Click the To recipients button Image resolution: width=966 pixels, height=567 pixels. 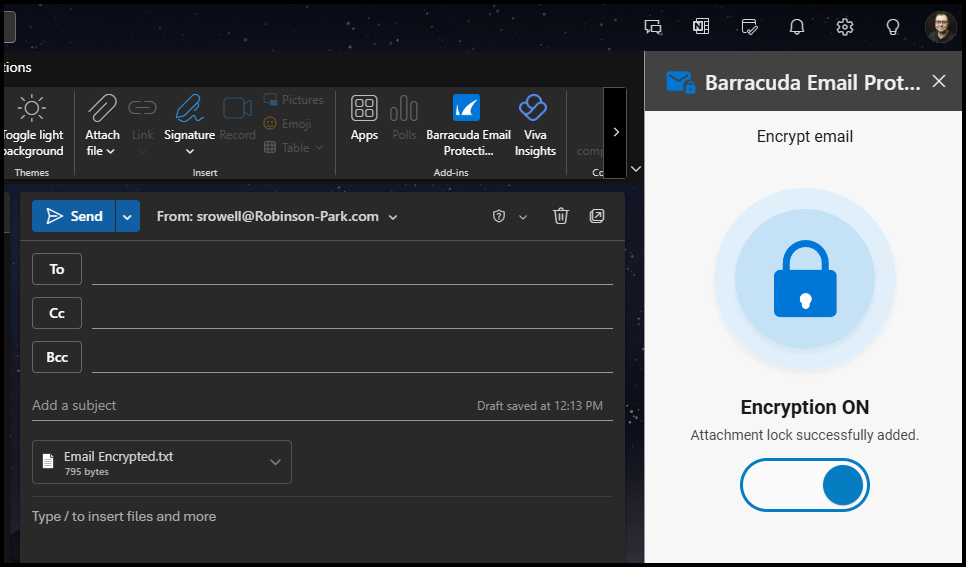57,269
